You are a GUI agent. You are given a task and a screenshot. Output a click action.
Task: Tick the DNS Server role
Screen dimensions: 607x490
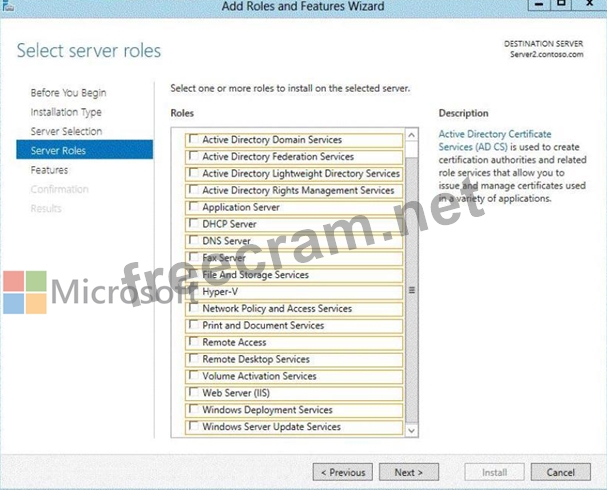[194, 240]
